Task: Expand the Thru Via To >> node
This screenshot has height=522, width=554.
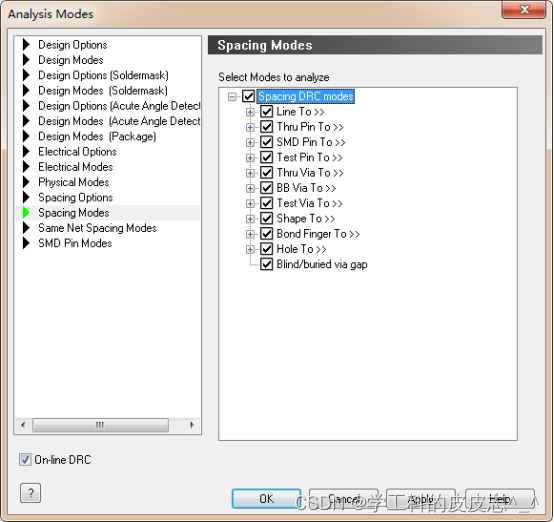Action: pos(250,173)
